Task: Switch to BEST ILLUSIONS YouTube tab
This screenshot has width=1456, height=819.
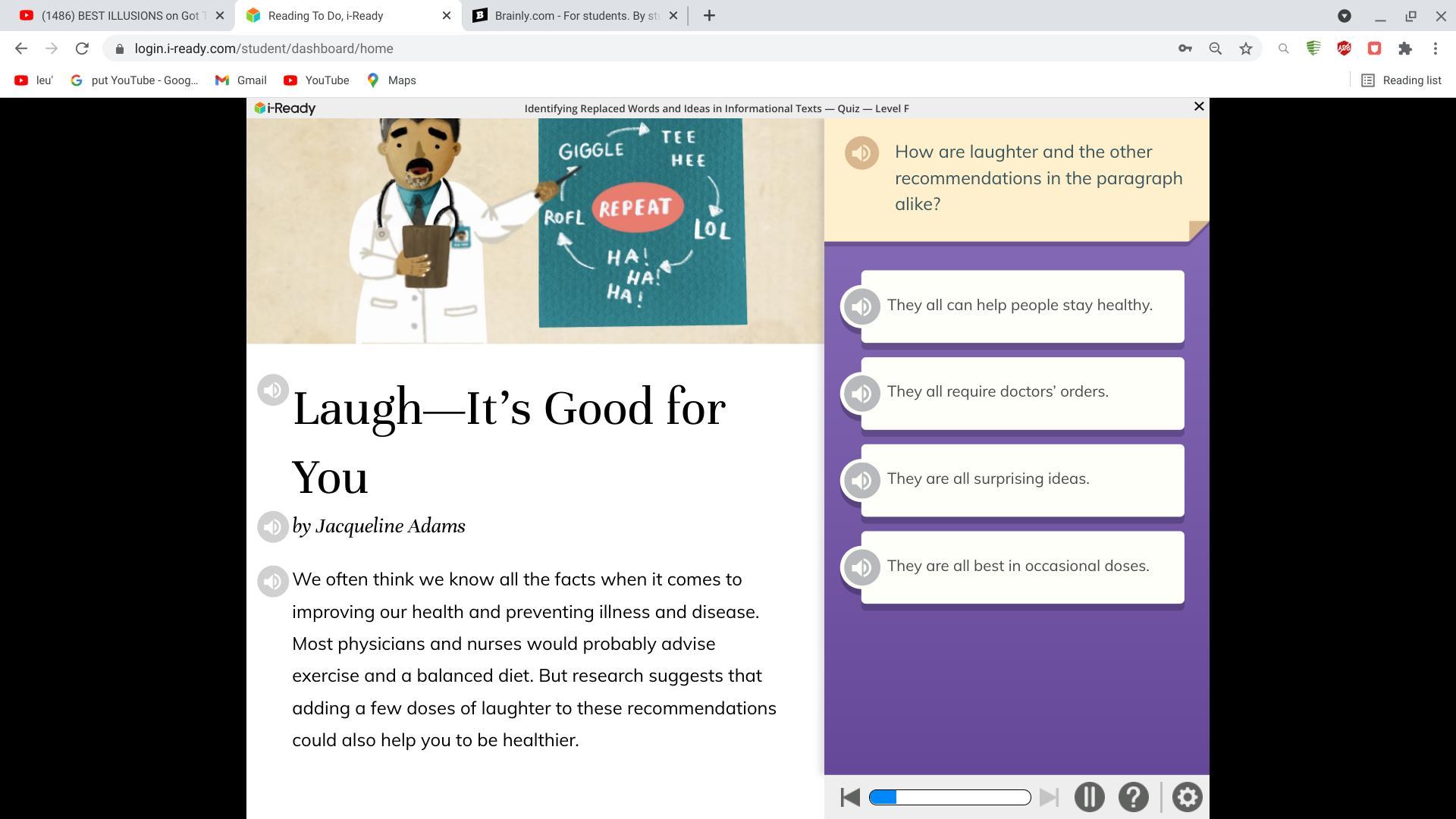Action: (114, 15)
